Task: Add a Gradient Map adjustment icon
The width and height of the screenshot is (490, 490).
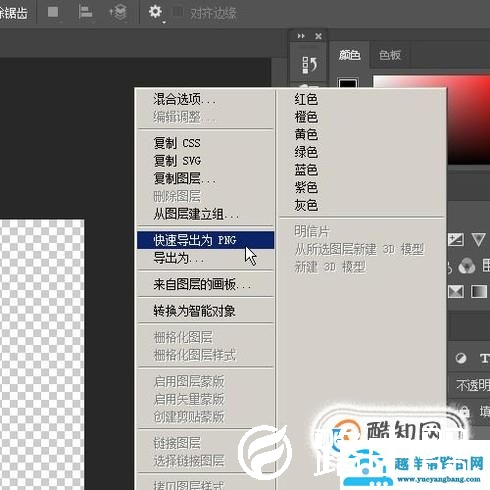Action: click(478, 292)
